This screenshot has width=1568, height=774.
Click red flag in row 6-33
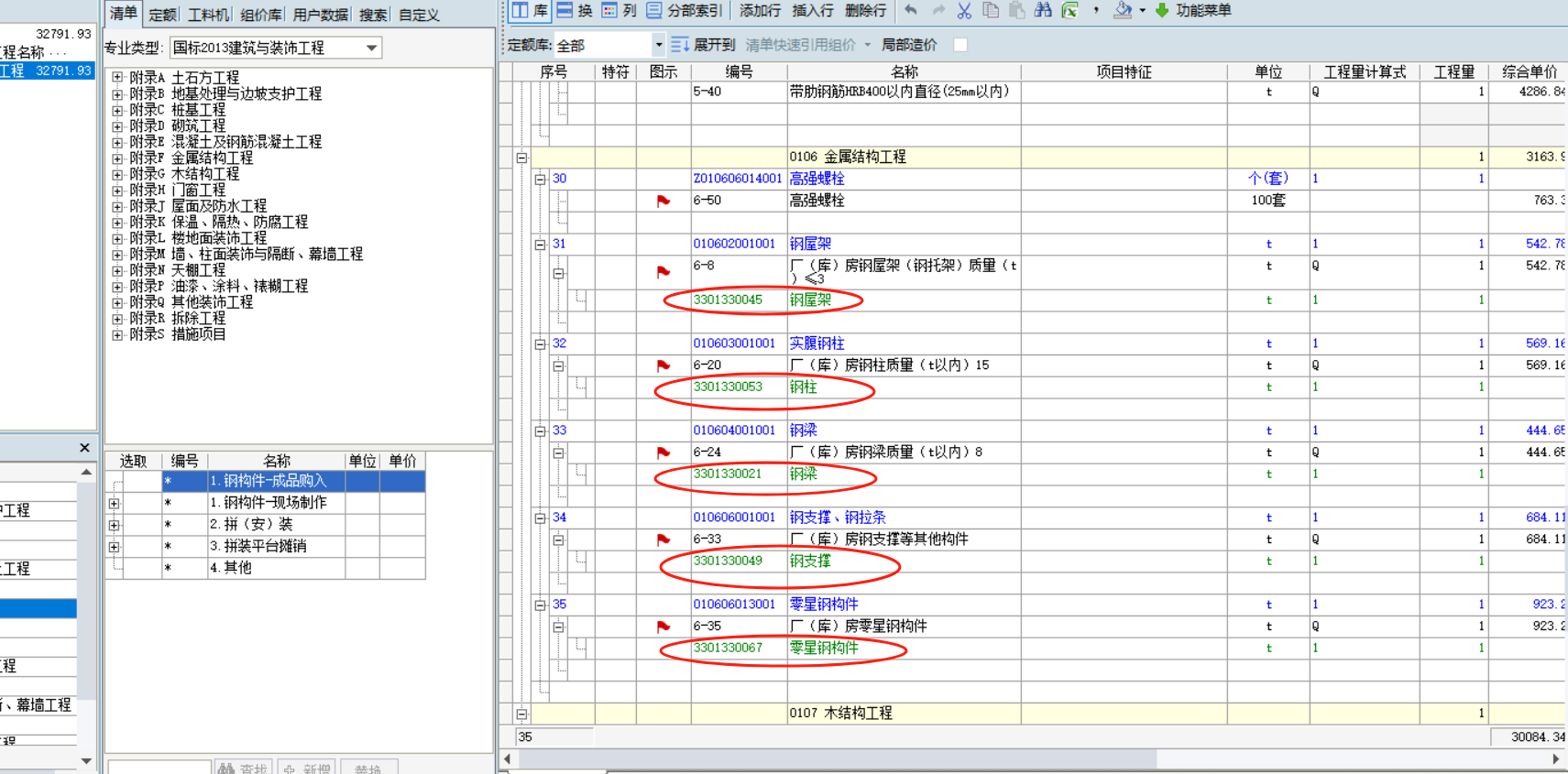coord(663,540)
